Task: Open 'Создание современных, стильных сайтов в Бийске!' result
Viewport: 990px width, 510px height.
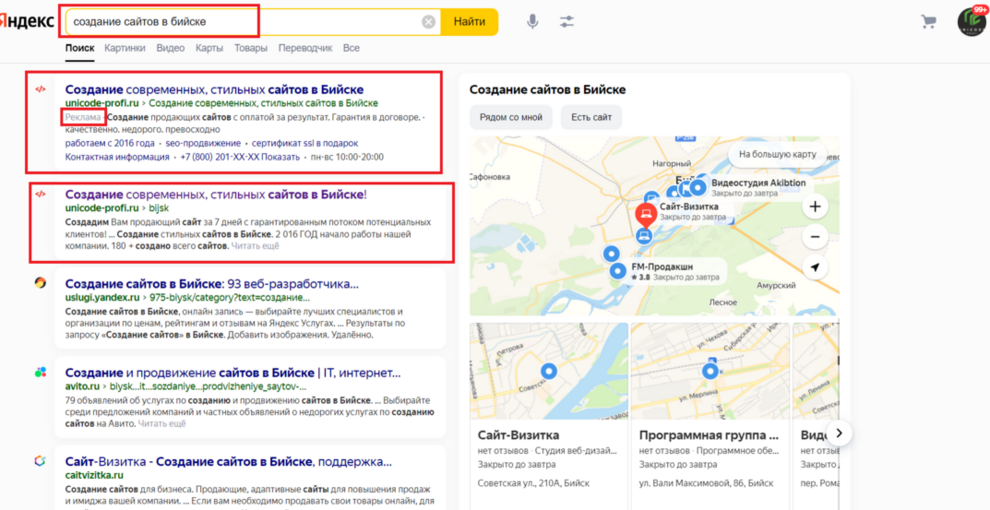Action: tap(216, 194)
